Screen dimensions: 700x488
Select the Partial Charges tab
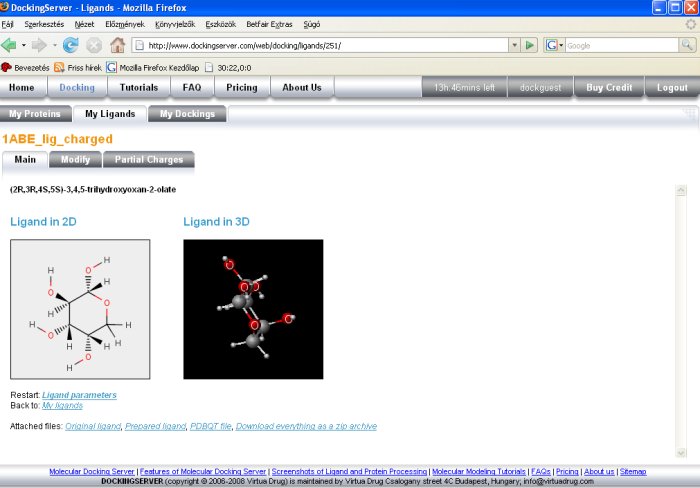pyautogui.click(x=149, y=159)
